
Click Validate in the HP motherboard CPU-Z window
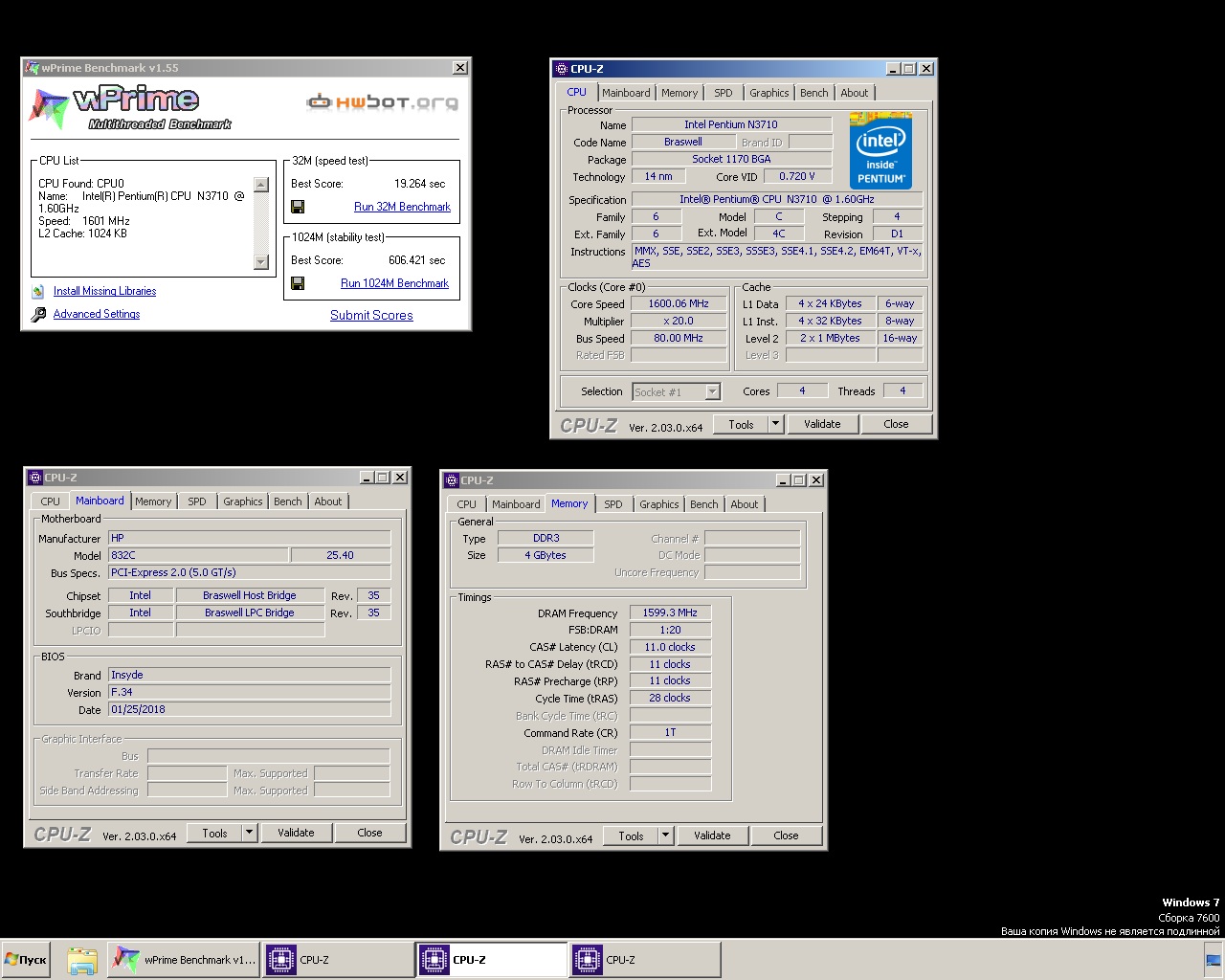coord(296,833)
